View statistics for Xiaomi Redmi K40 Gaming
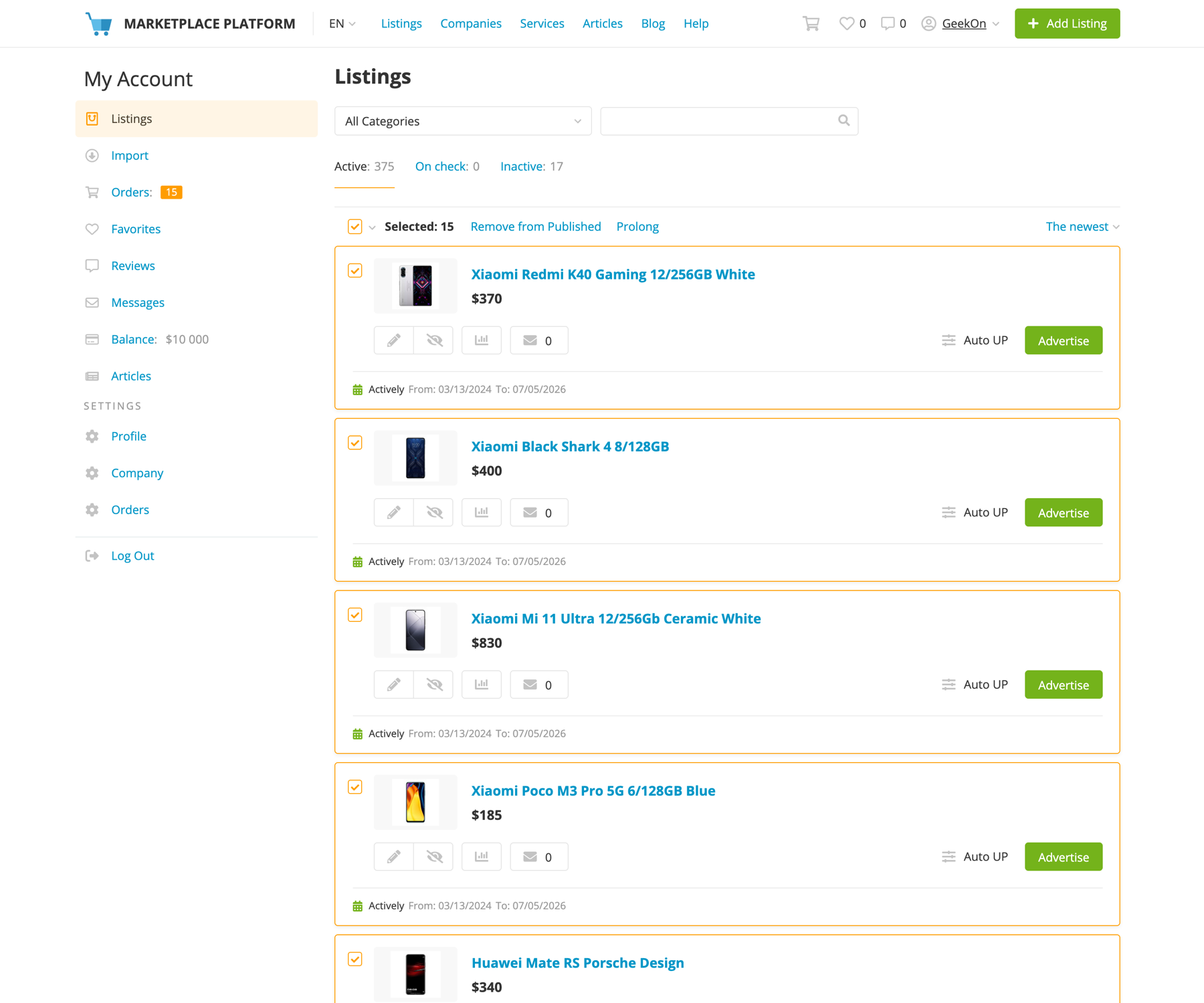Viewport: 1204px width, 1003px height. coord(482,340)
